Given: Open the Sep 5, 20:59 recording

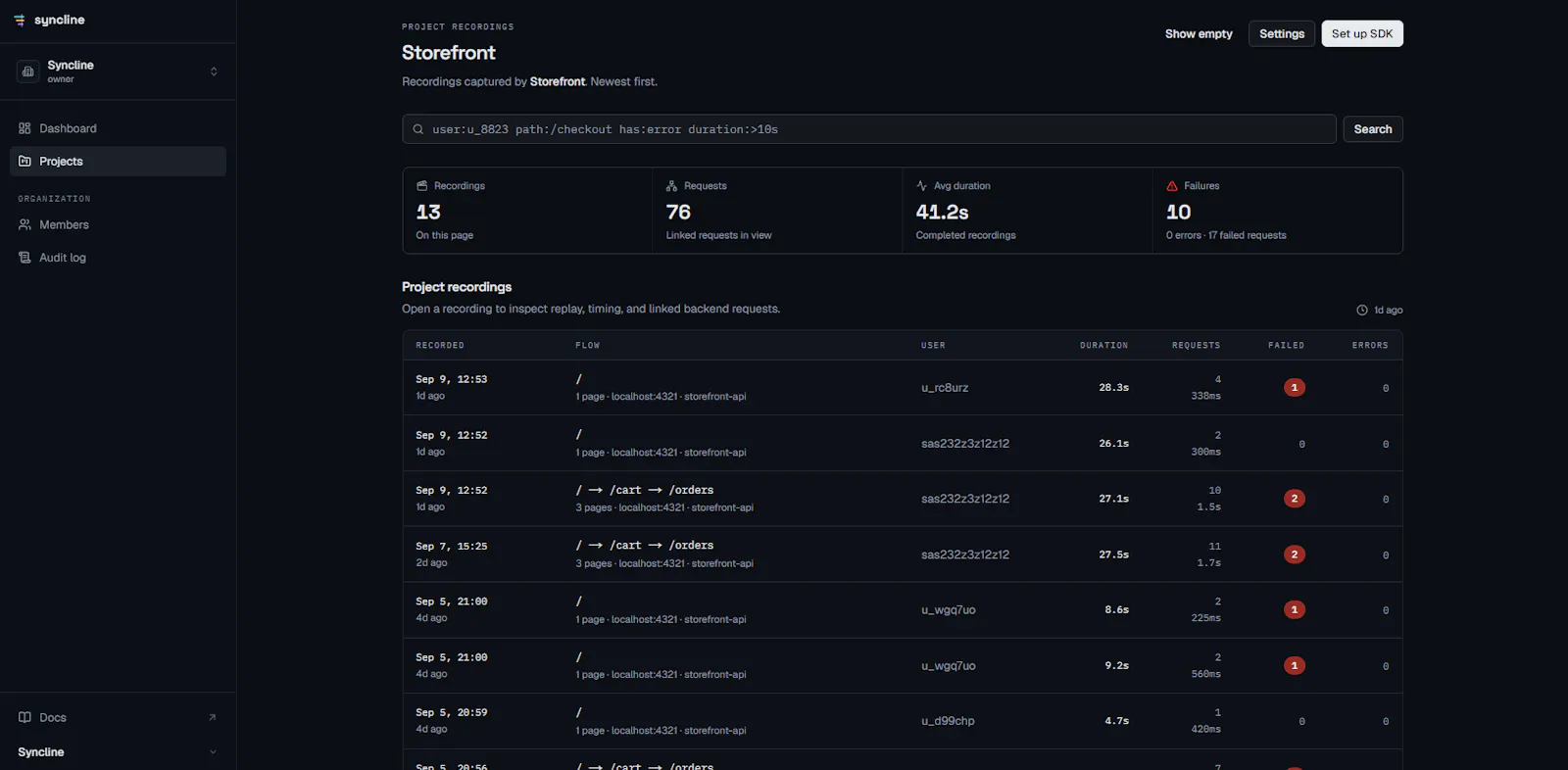Looking at the screenshot, I should tap(903, 721).
